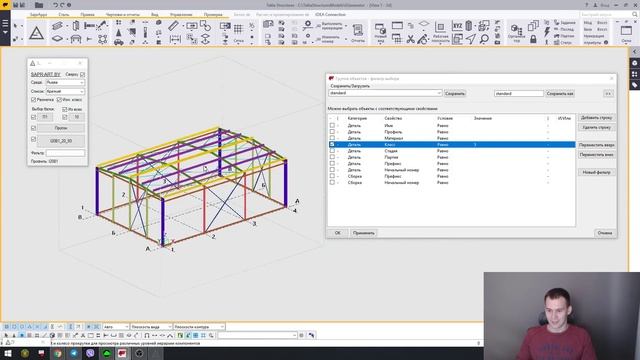Viewport: 640px width, 360px height.
Task: Click the lightning bolt icon
Action: point(547,31)
